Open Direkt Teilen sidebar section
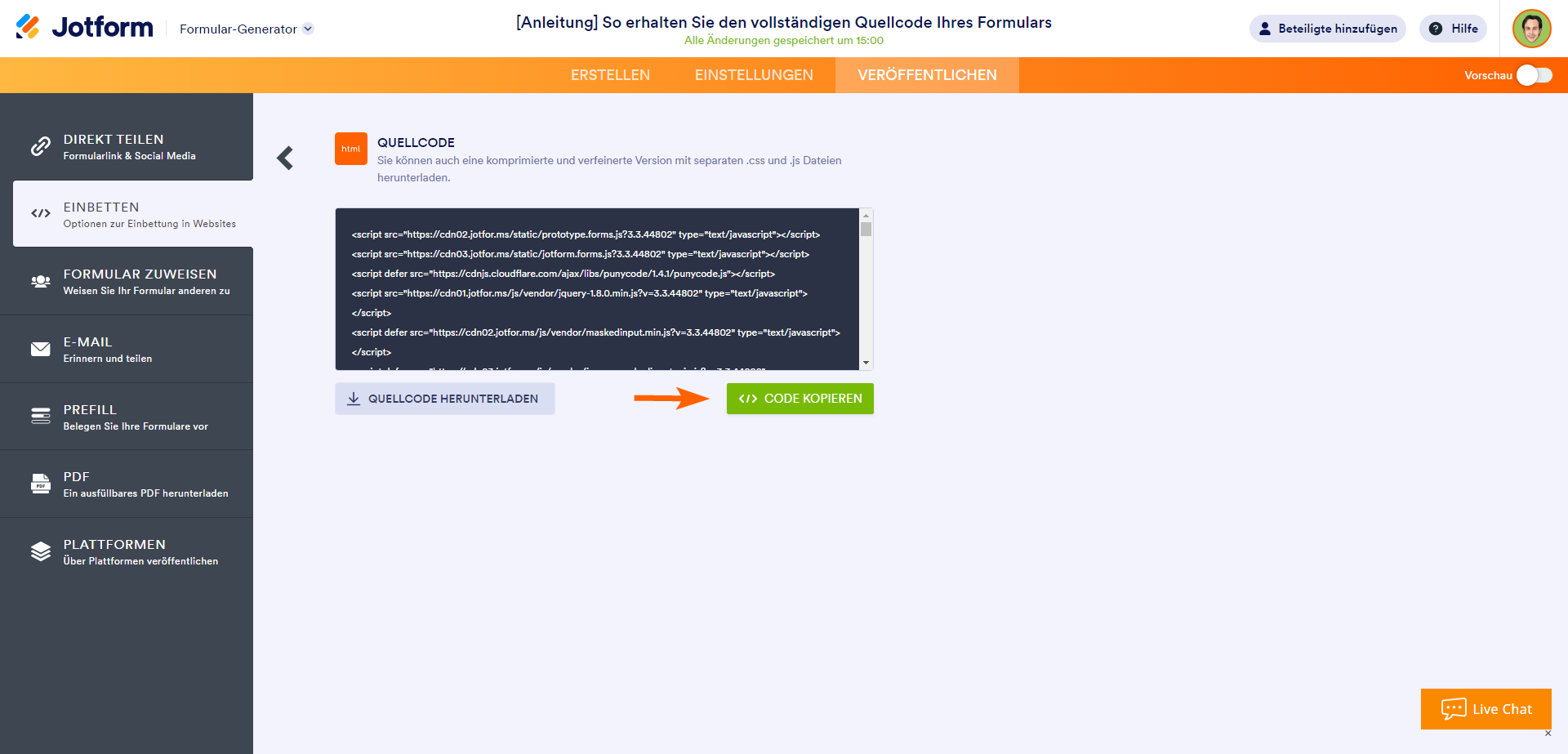 (127, 146)
